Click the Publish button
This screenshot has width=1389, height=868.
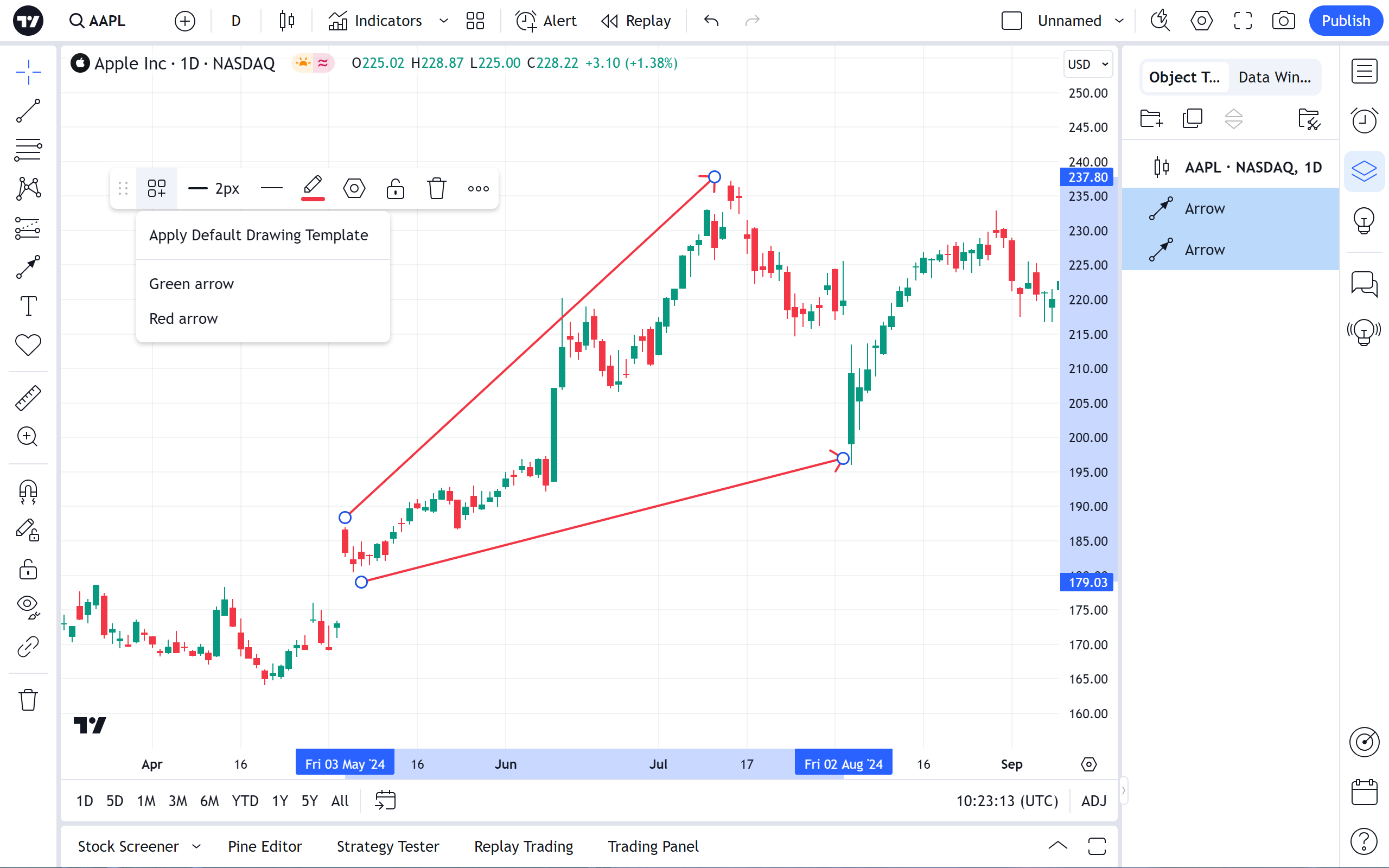pyautogui.click(x=1345, y=21)
